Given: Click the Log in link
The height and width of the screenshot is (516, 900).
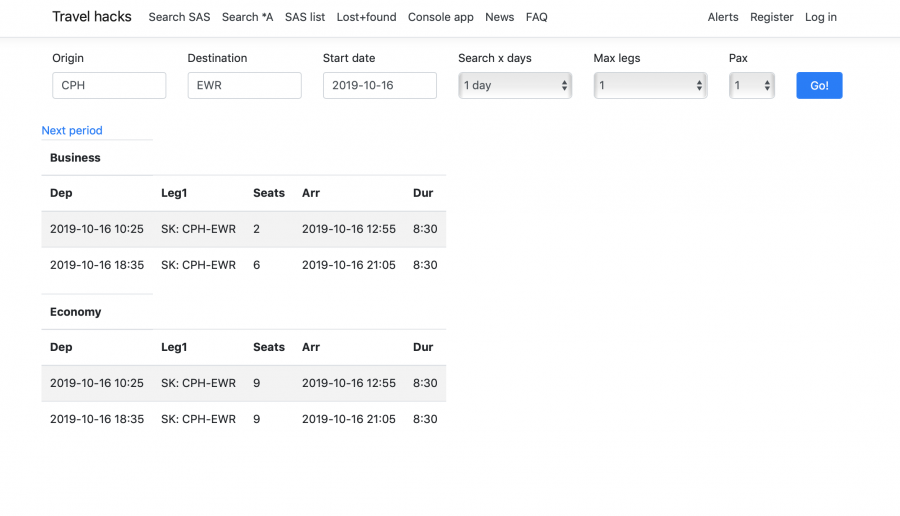Looking at the screenshot, I should [821, 17].
